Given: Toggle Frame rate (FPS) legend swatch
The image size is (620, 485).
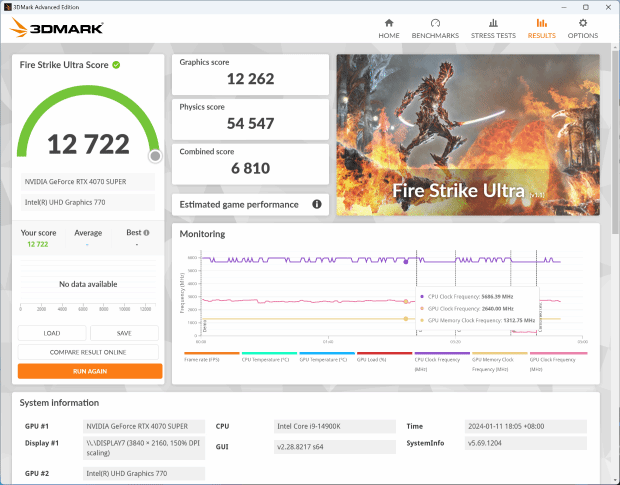Looking at the screenshot, I should (x=212, y=353).
